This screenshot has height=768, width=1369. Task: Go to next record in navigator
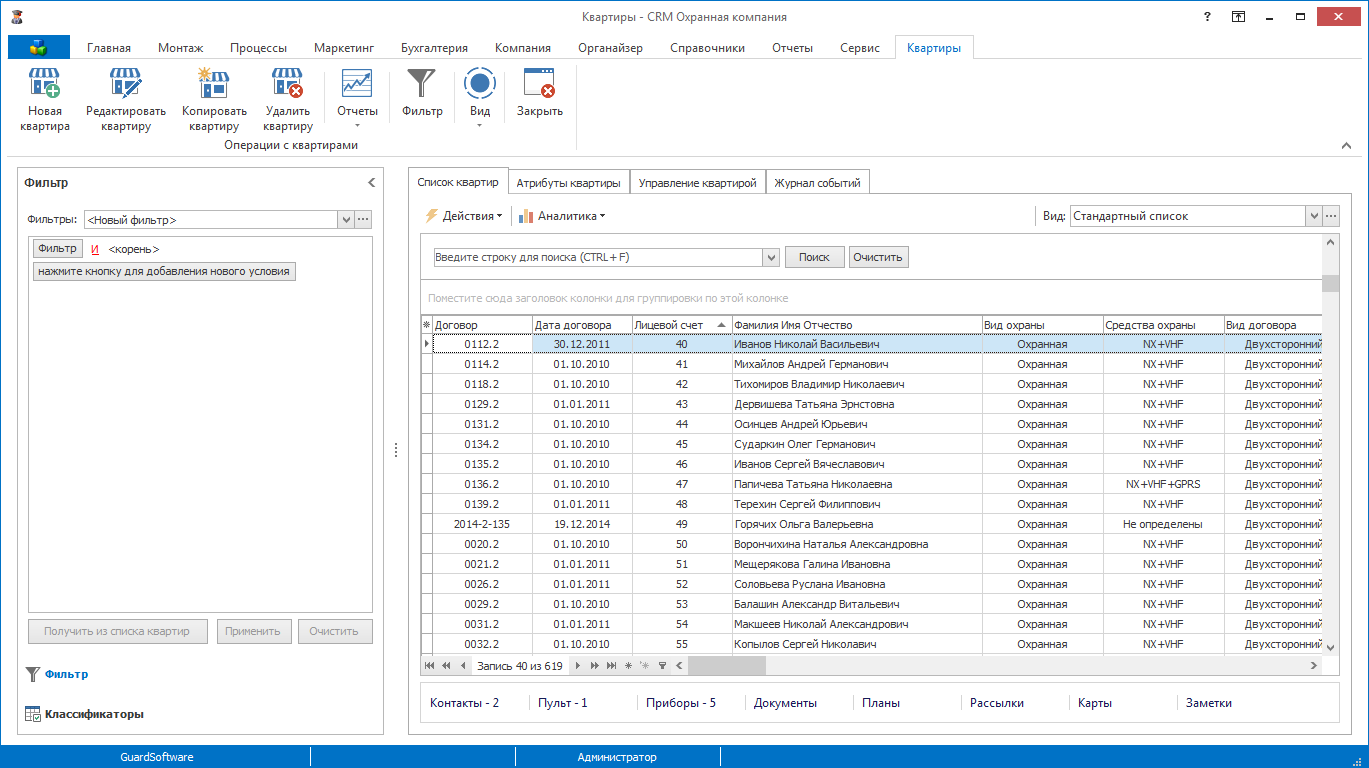click(578, 665)
